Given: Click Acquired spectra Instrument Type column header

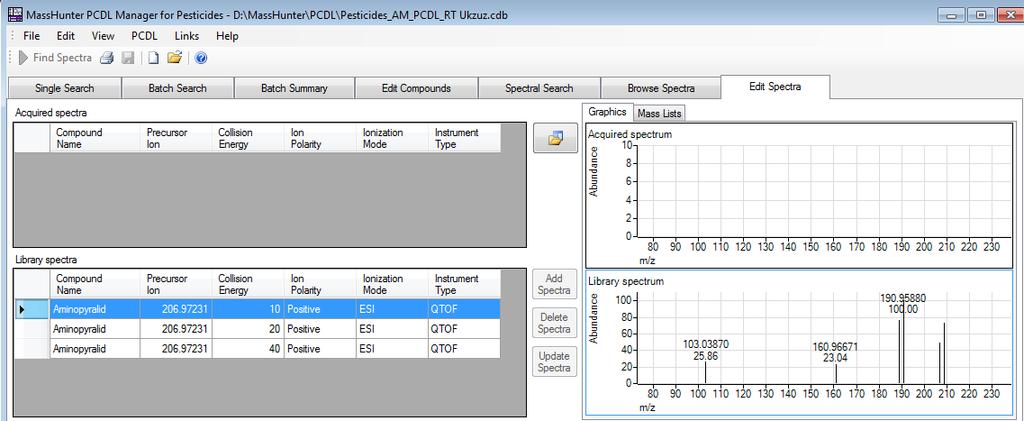Looking at the screenshot, I should click(x=464, y=138).
